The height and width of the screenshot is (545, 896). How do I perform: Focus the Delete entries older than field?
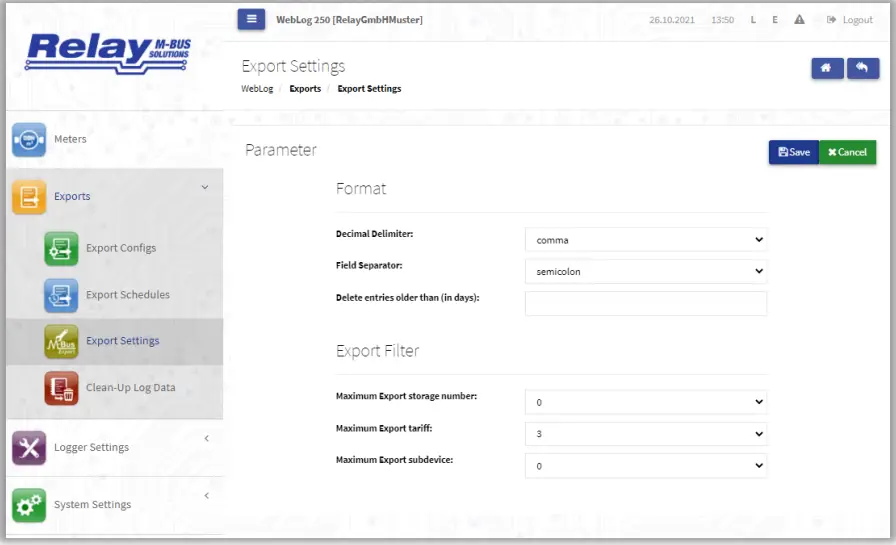tap(646, 303)
